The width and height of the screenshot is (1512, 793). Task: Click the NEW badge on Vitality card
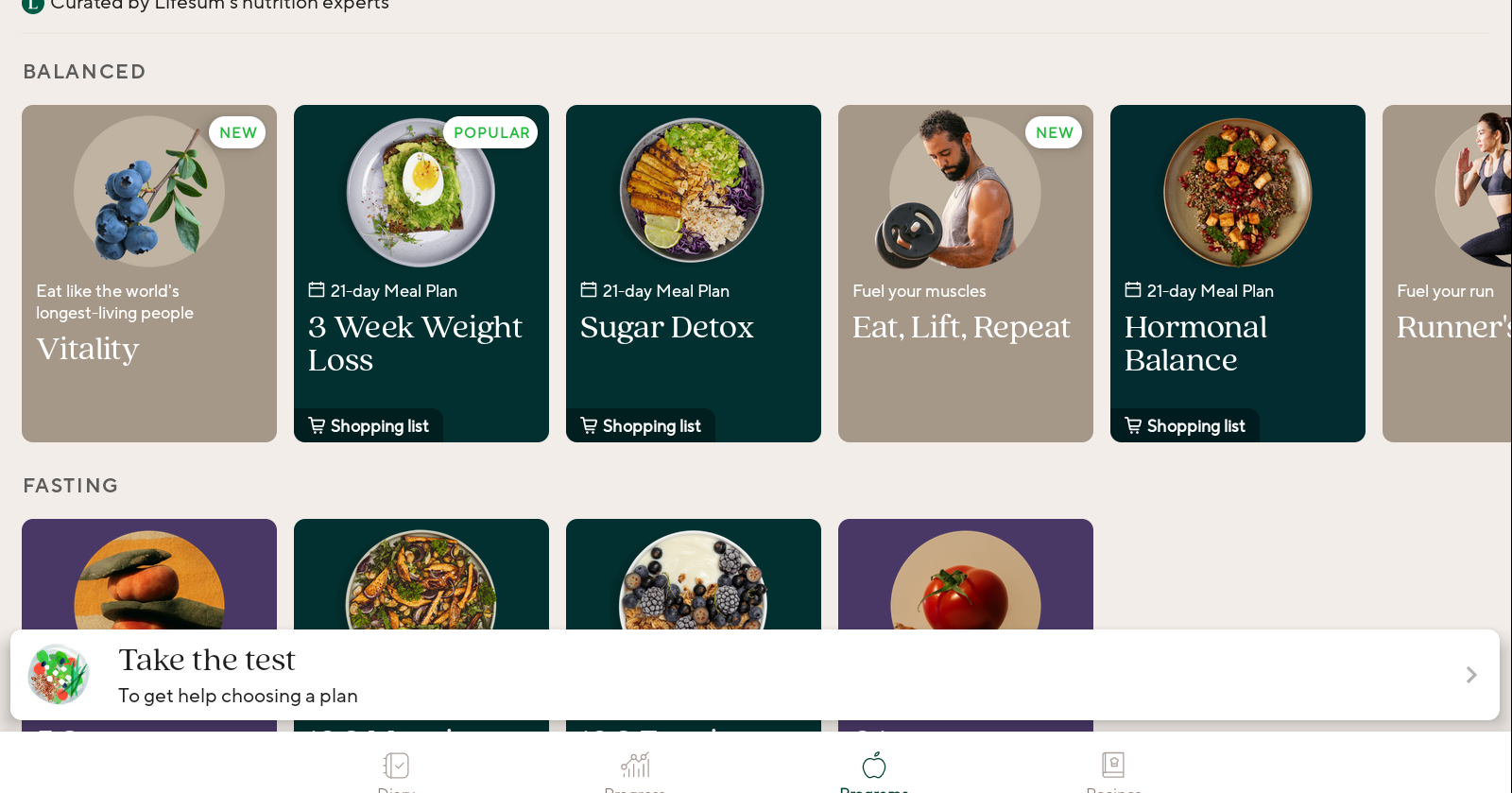(x=238, y=133)
